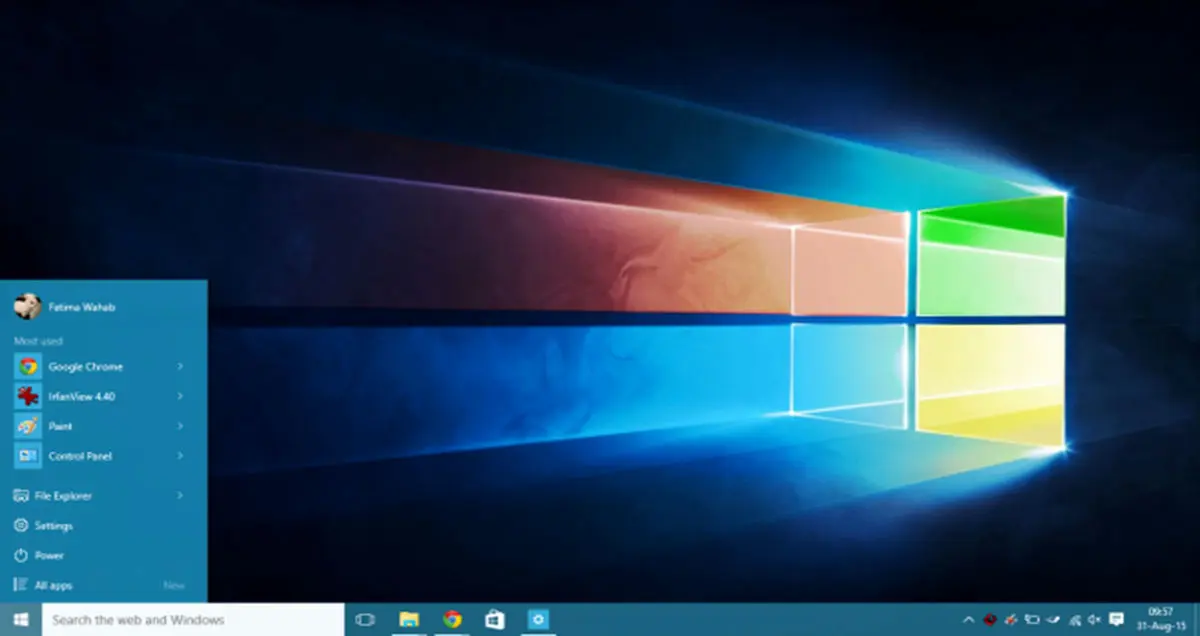Screen dimensions: 1200x636
Task: Open Google Chrome from Most used list
Action: 85,367
